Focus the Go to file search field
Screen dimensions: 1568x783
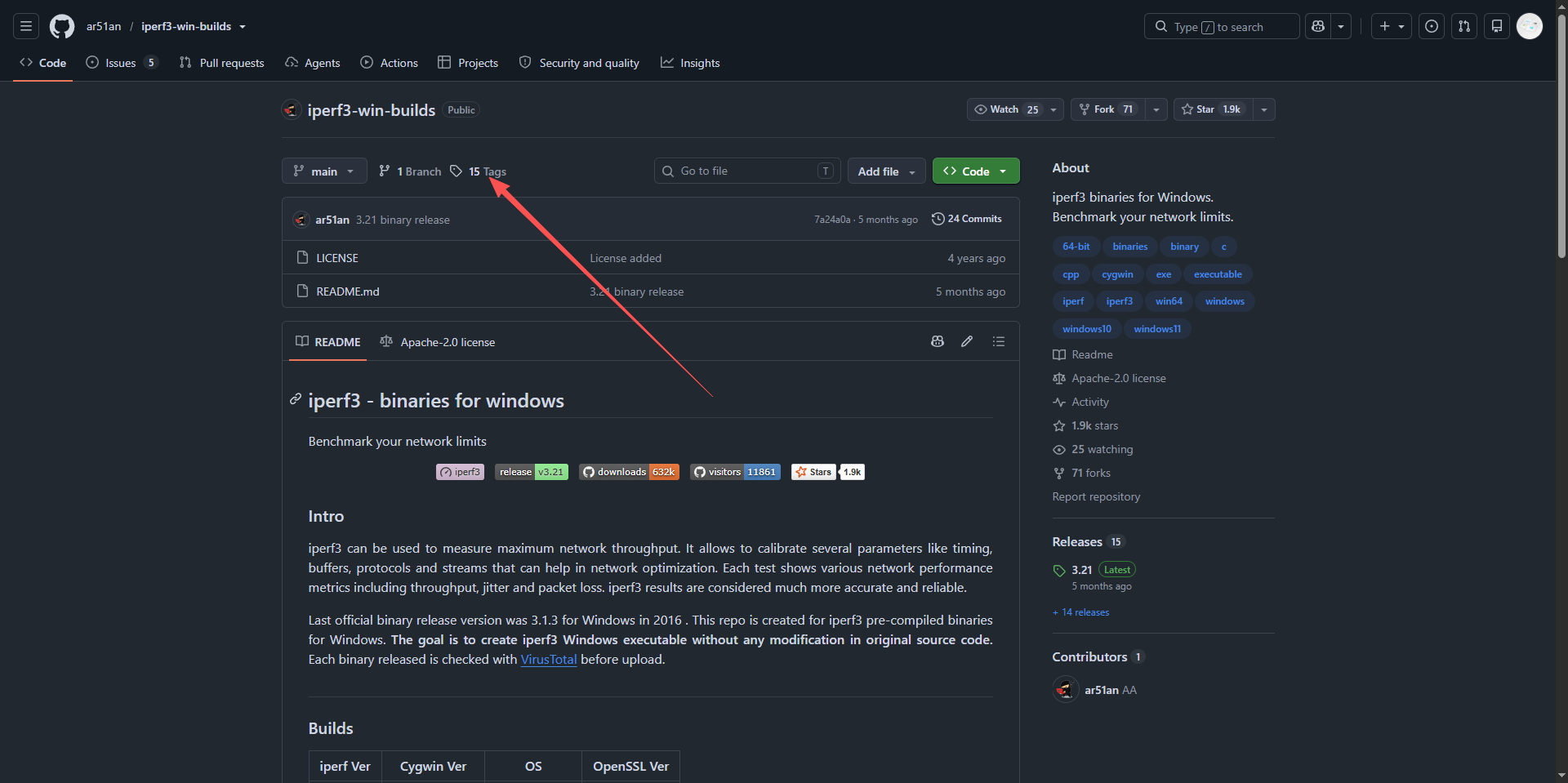[x=746, y=171]
